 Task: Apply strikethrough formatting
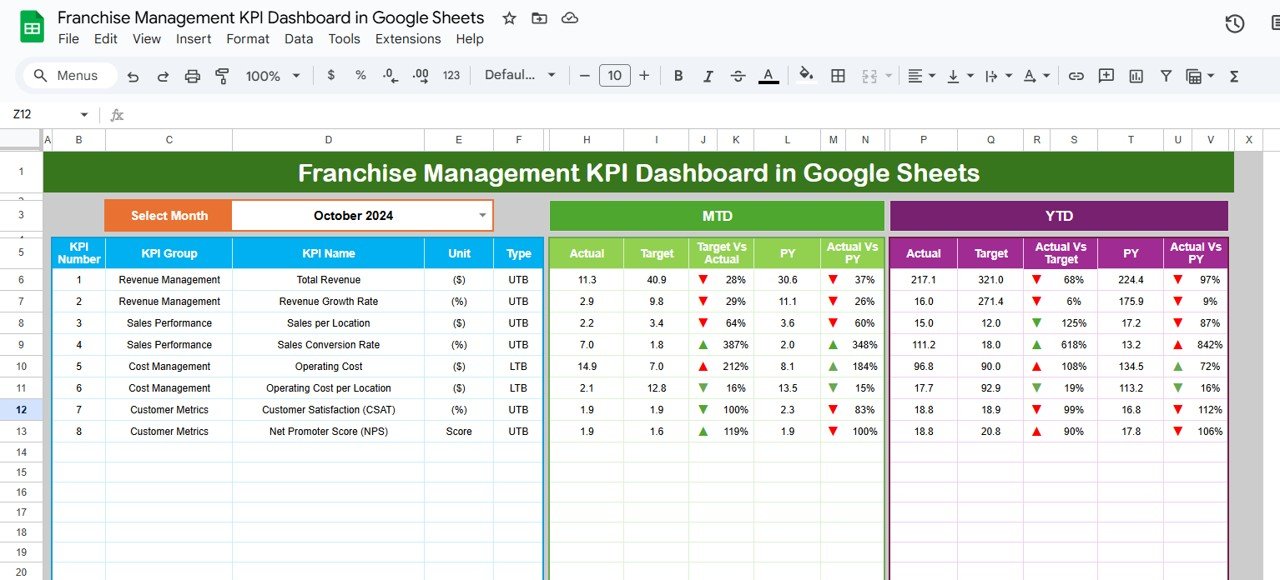click(x=738, y=74)
